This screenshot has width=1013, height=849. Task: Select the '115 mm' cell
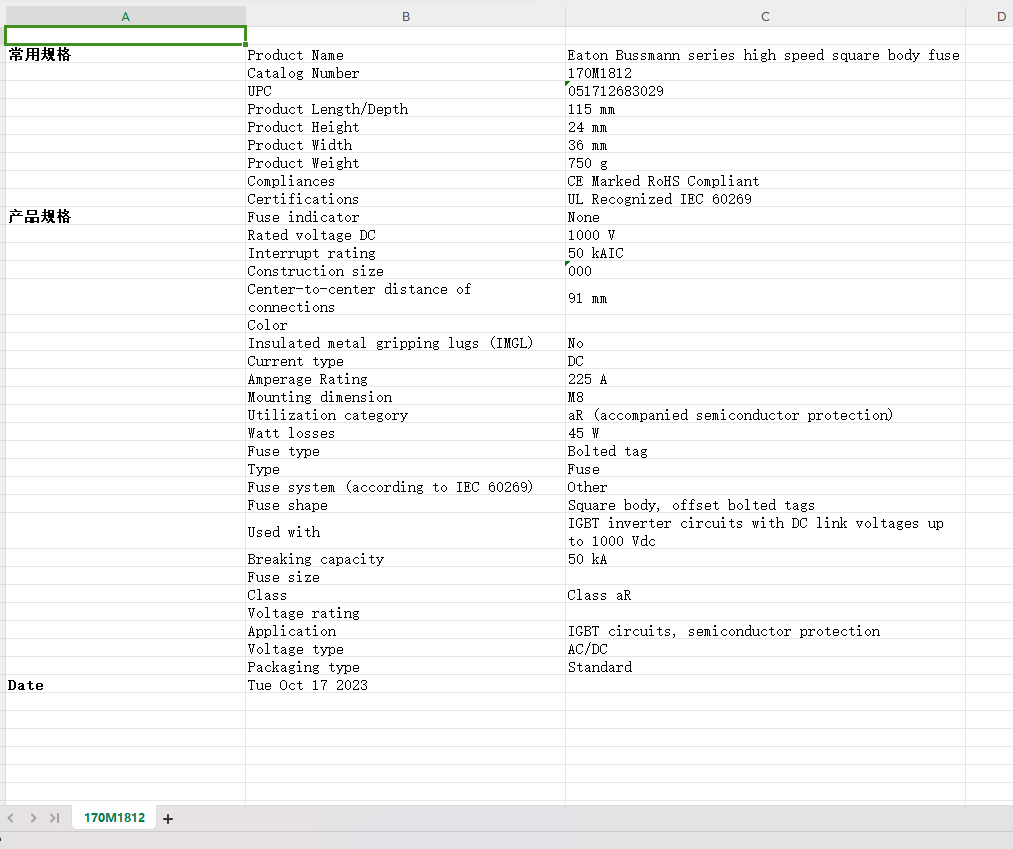point(766,109)
